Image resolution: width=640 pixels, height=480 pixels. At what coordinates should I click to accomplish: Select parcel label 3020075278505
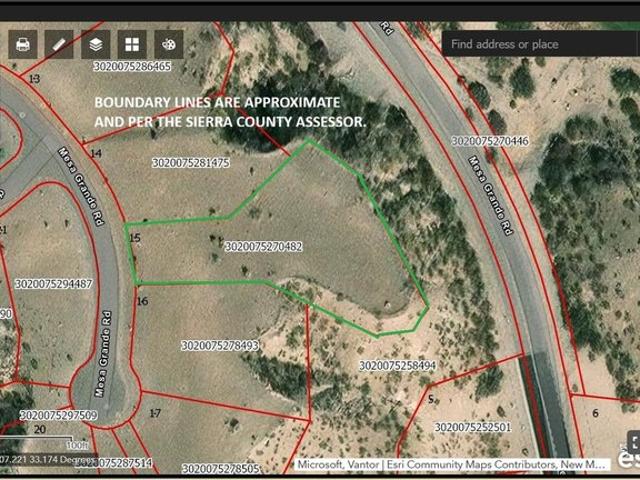coord(220,469)
